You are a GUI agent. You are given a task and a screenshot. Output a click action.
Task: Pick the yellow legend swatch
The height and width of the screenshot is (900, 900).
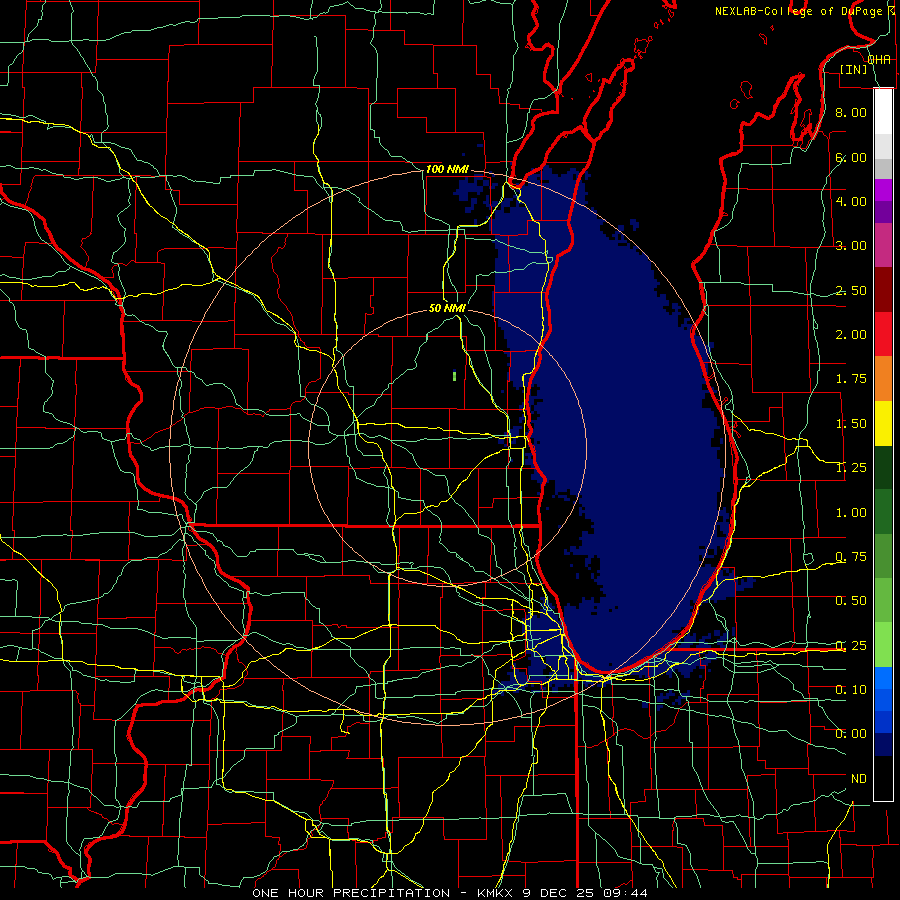point(883,423)
